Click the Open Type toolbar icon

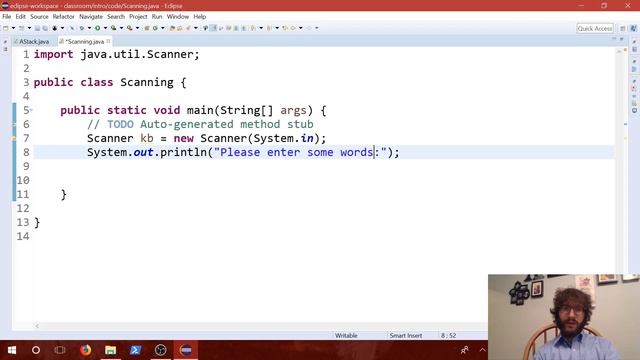pos(172,28)
